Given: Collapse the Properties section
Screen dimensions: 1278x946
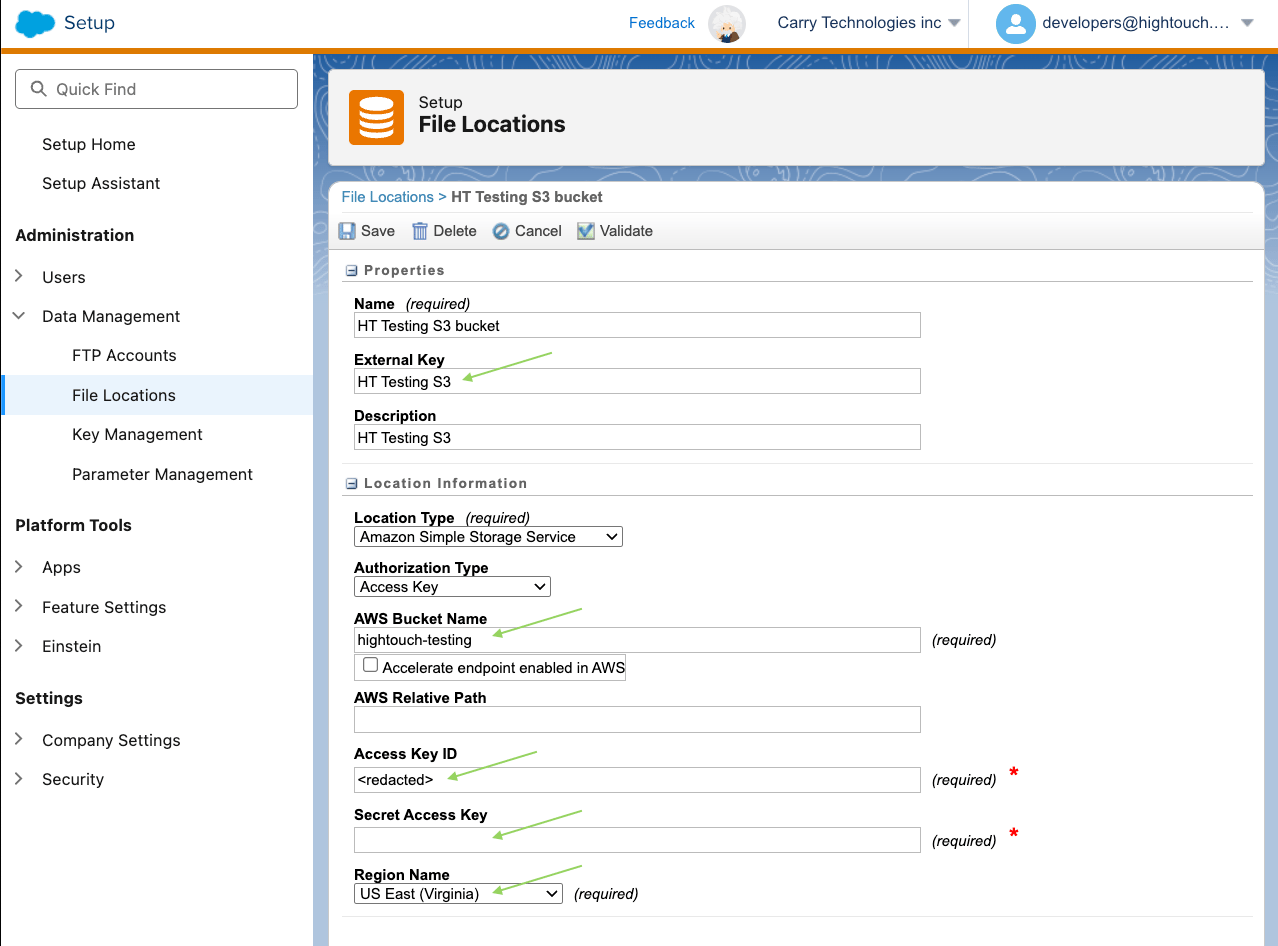Looking at the screenshot, I should coord(351,271).
